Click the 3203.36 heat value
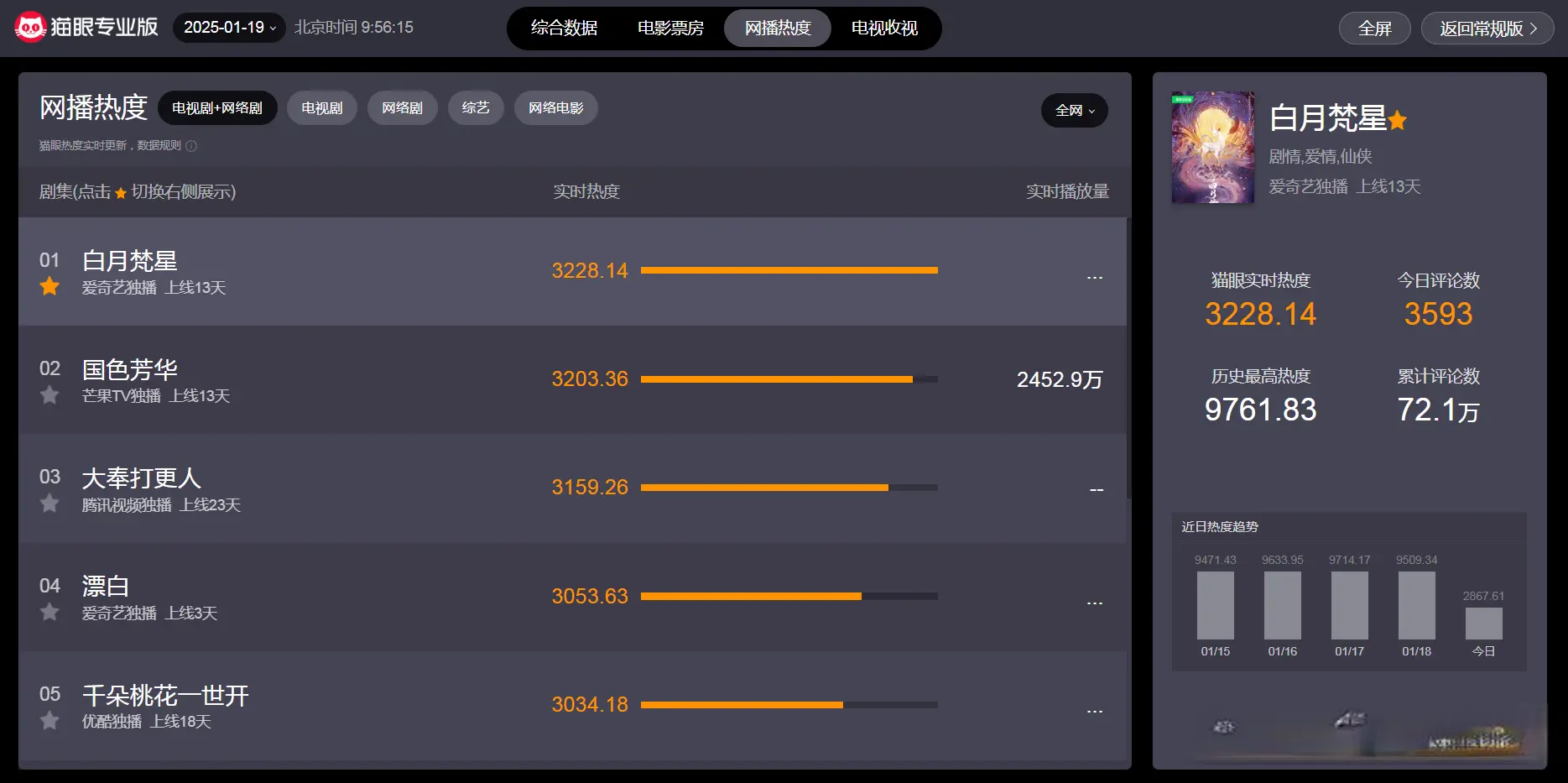 (x=590, y=379)
